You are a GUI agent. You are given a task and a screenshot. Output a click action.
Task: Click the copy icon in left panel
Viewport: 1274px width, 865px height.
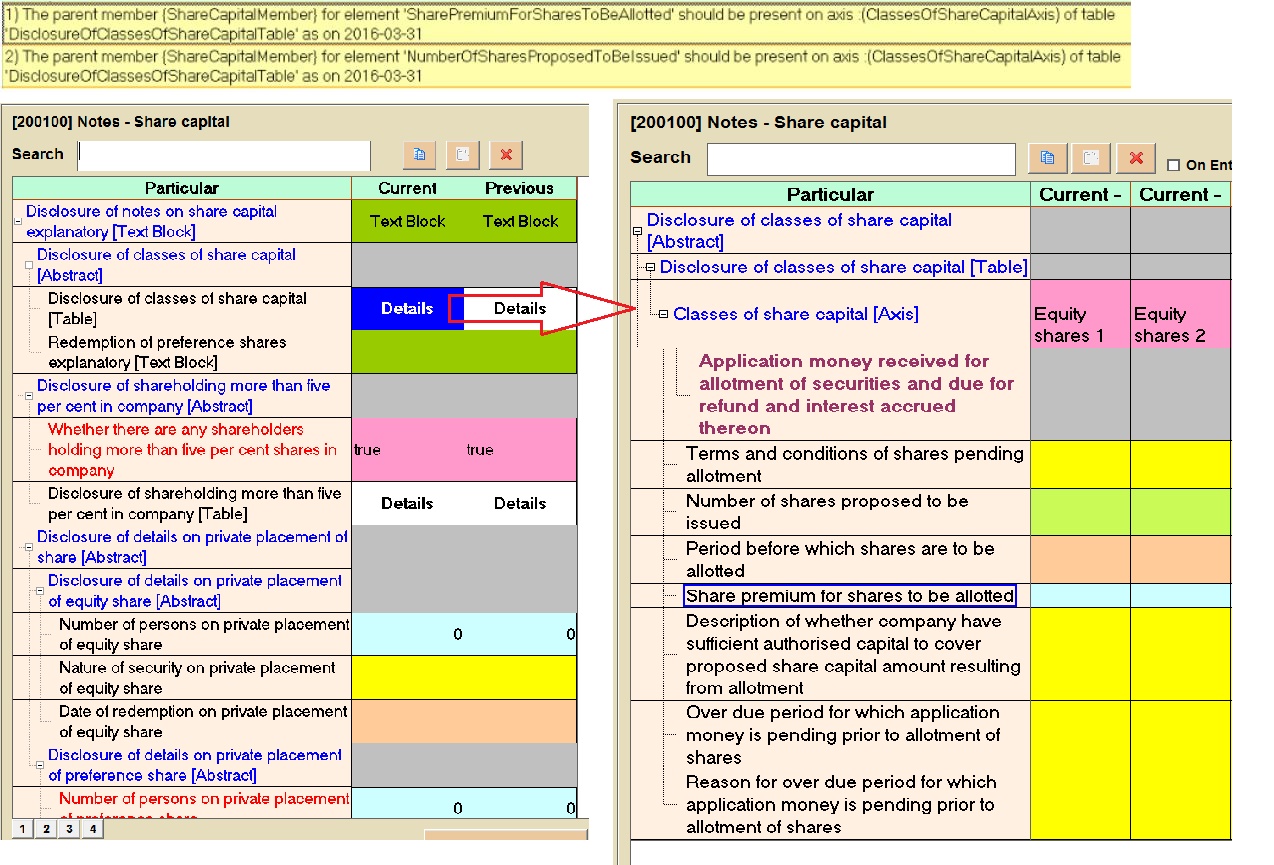(420, 155)
